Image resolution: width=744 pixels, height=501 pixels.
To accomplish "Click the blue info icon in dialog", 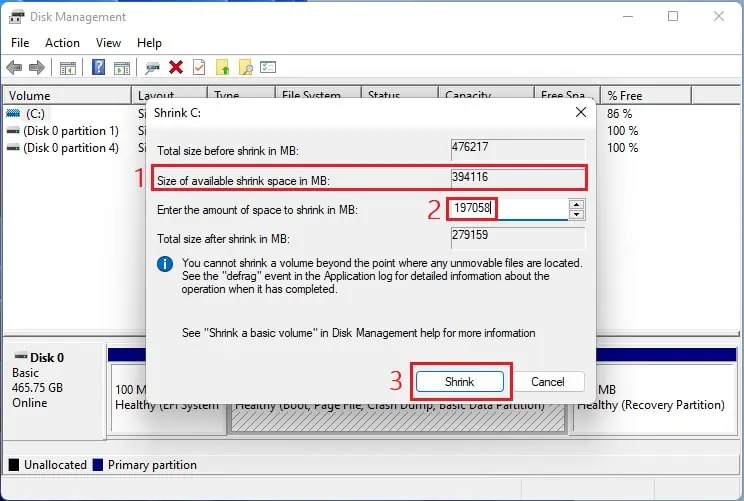I will pyautogui.click(x=165, y=264).
